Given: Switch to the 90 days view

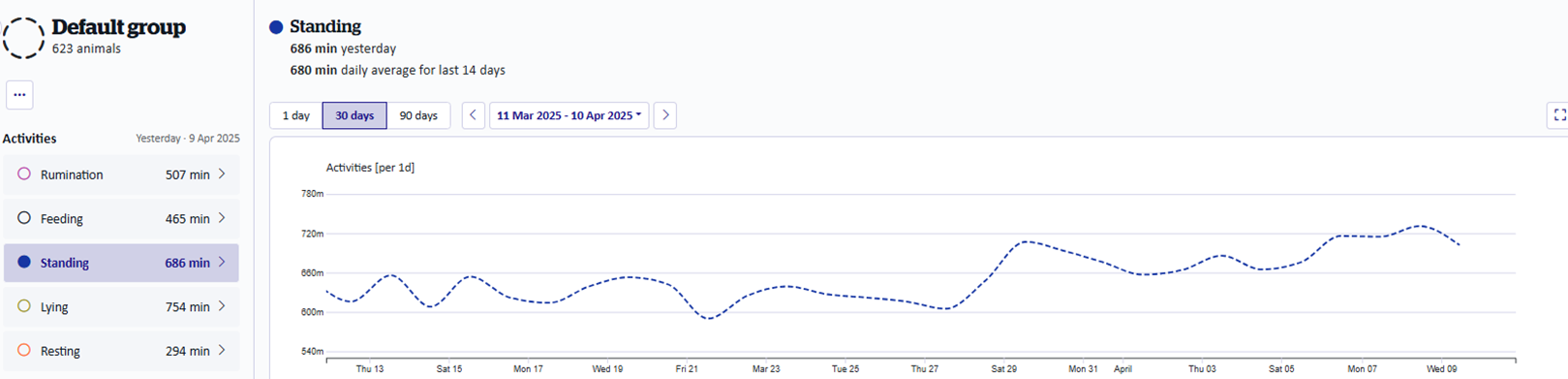Looking at the screenshot, I should (418, 115).
